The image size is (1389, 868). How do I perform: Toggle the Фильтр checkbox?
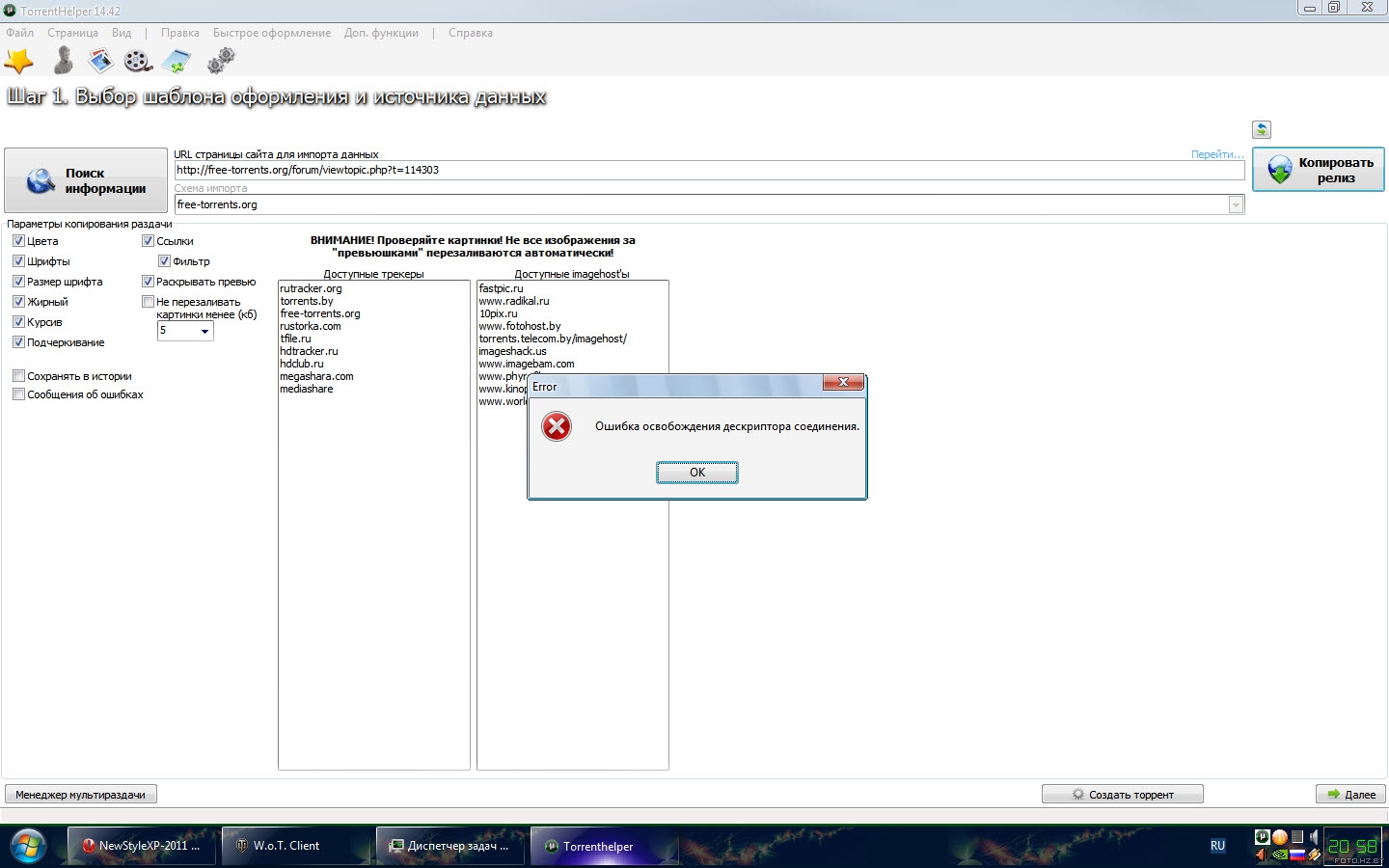(164, 260)
